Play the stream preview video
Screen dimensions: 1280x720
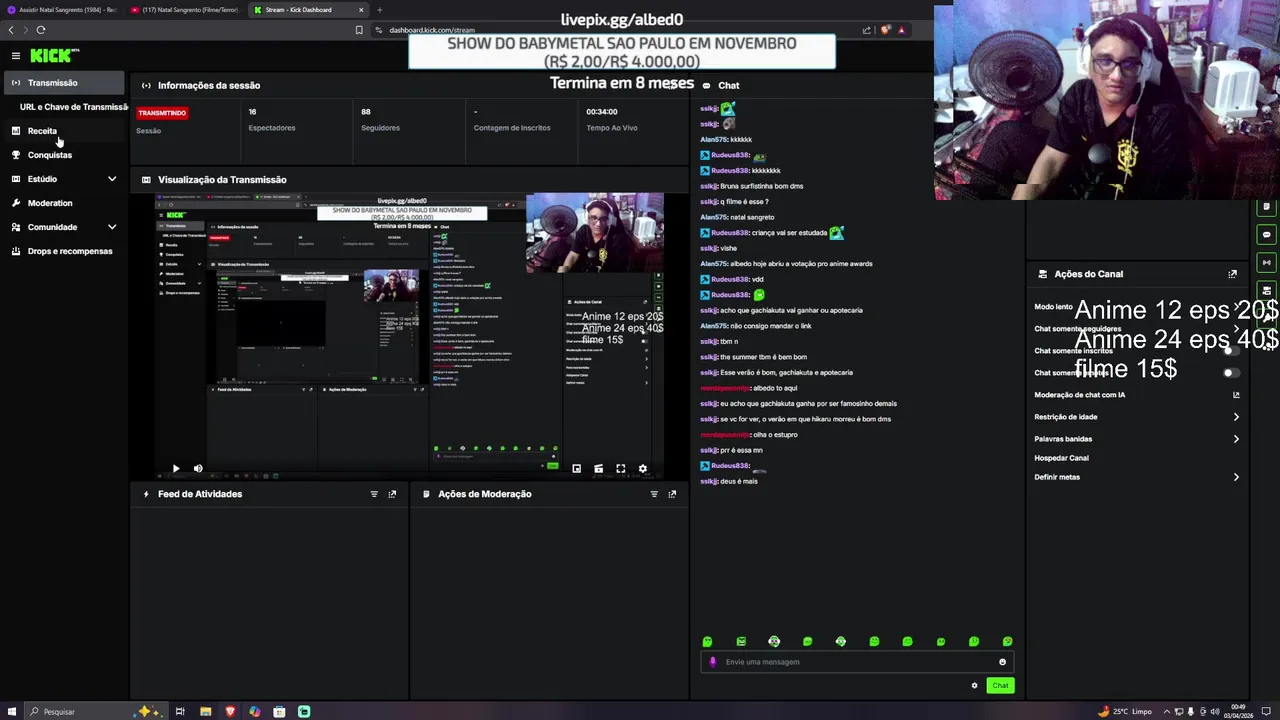point(176,468)
